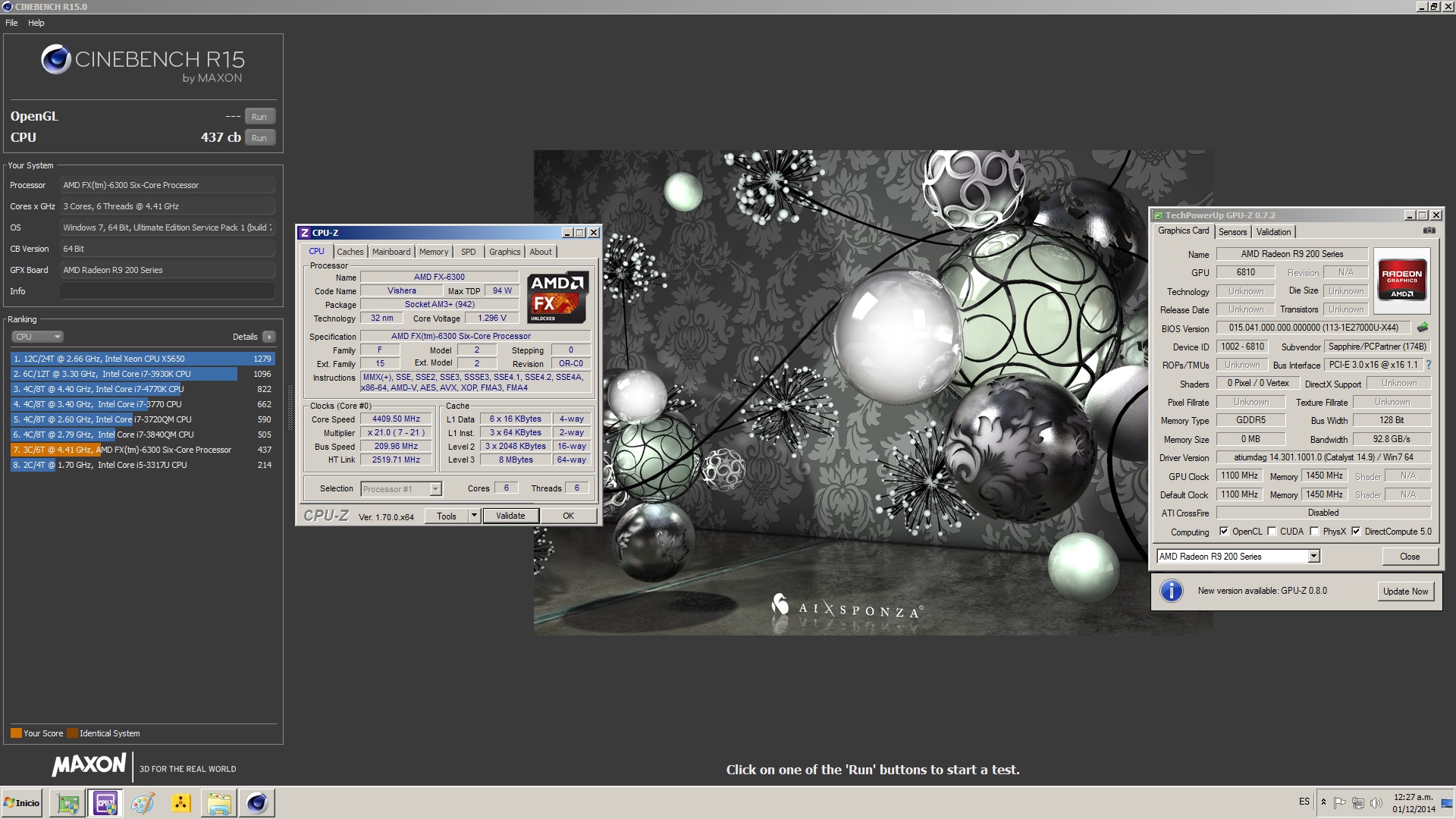Click Update Now in GPU-Z
1456x819 pixels.
tap(1405, 591)
